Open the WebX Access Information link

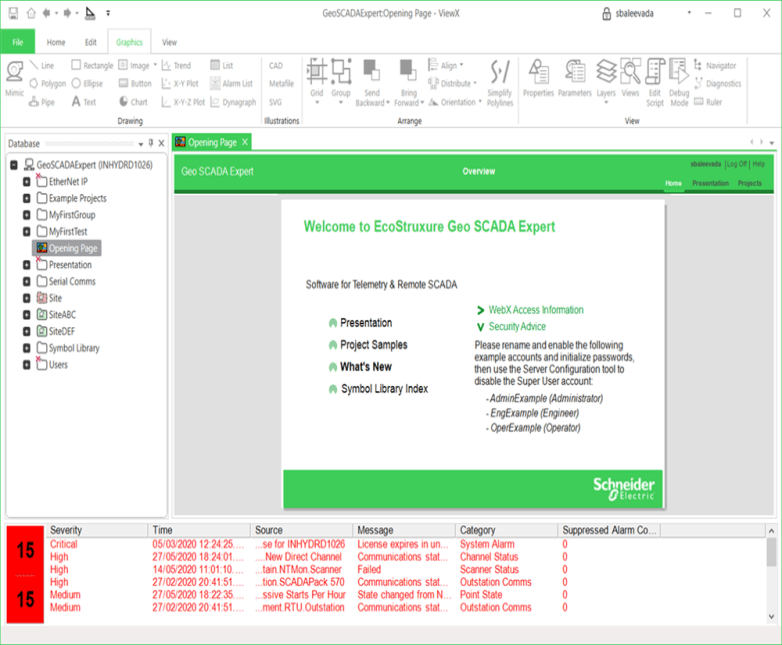535,310
